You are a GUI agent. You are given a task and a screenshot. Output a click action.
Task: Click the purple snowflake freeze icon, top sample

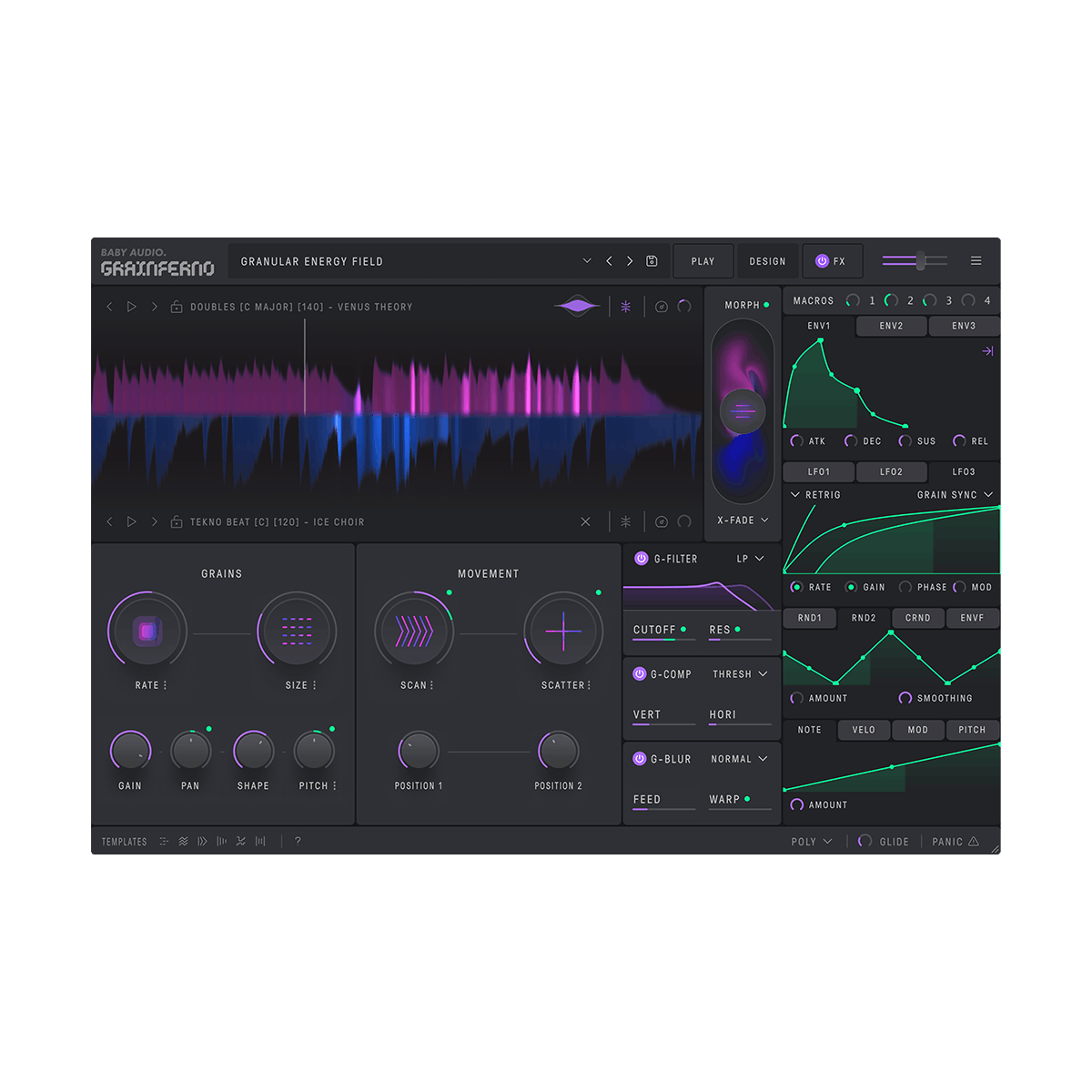click(626, 307)
